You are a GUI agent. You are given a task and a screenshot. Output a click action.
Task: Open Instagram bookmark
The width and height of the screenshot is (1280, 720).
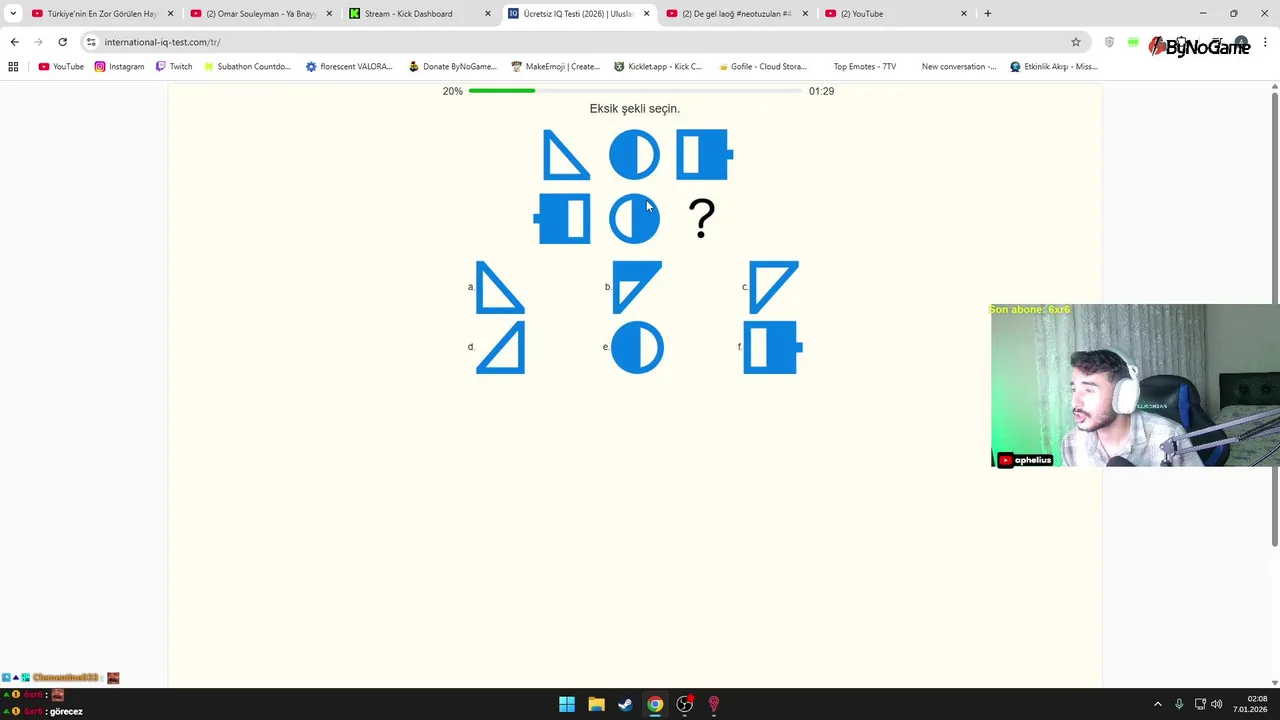[119, 66]
